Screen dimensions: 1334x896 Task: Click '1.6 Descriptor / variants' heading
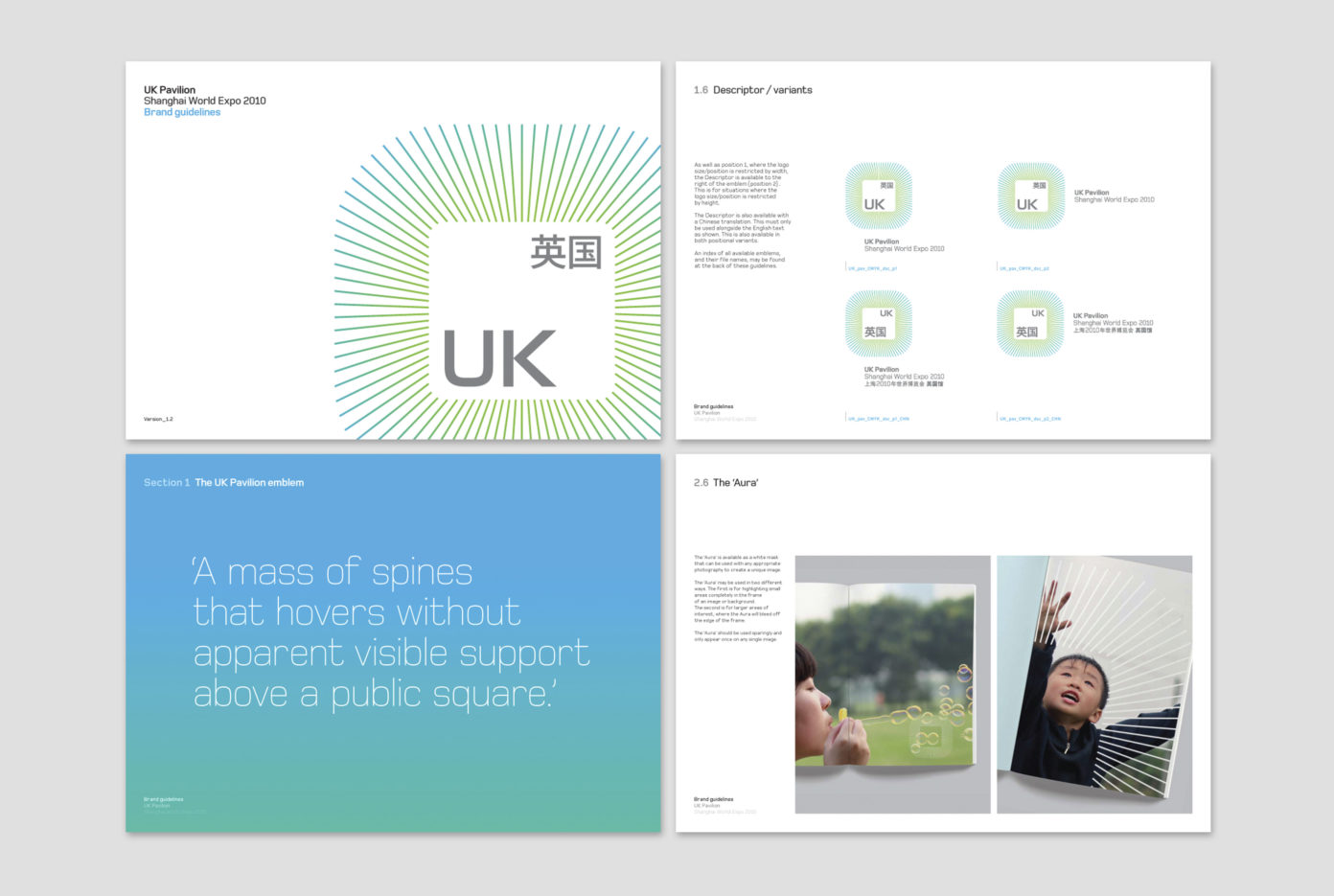point(753,90)
